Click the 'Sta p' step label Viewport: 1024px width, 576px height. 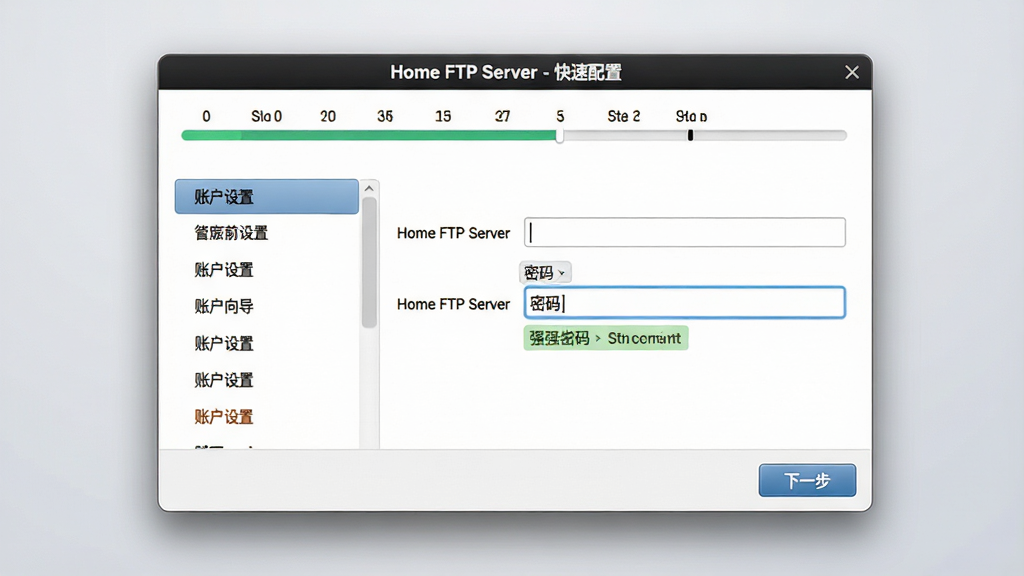coord(691,116)
